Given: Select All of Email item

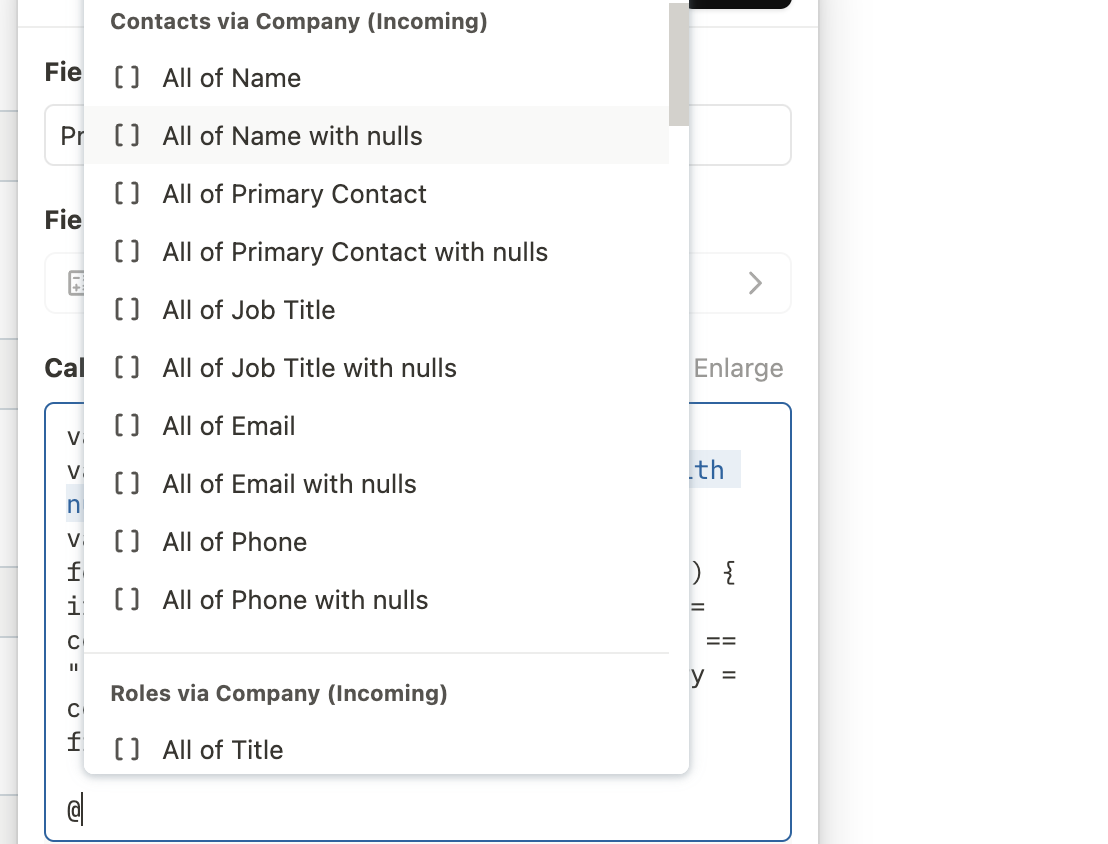Looking at the screenshot, I should click(377, 426).
